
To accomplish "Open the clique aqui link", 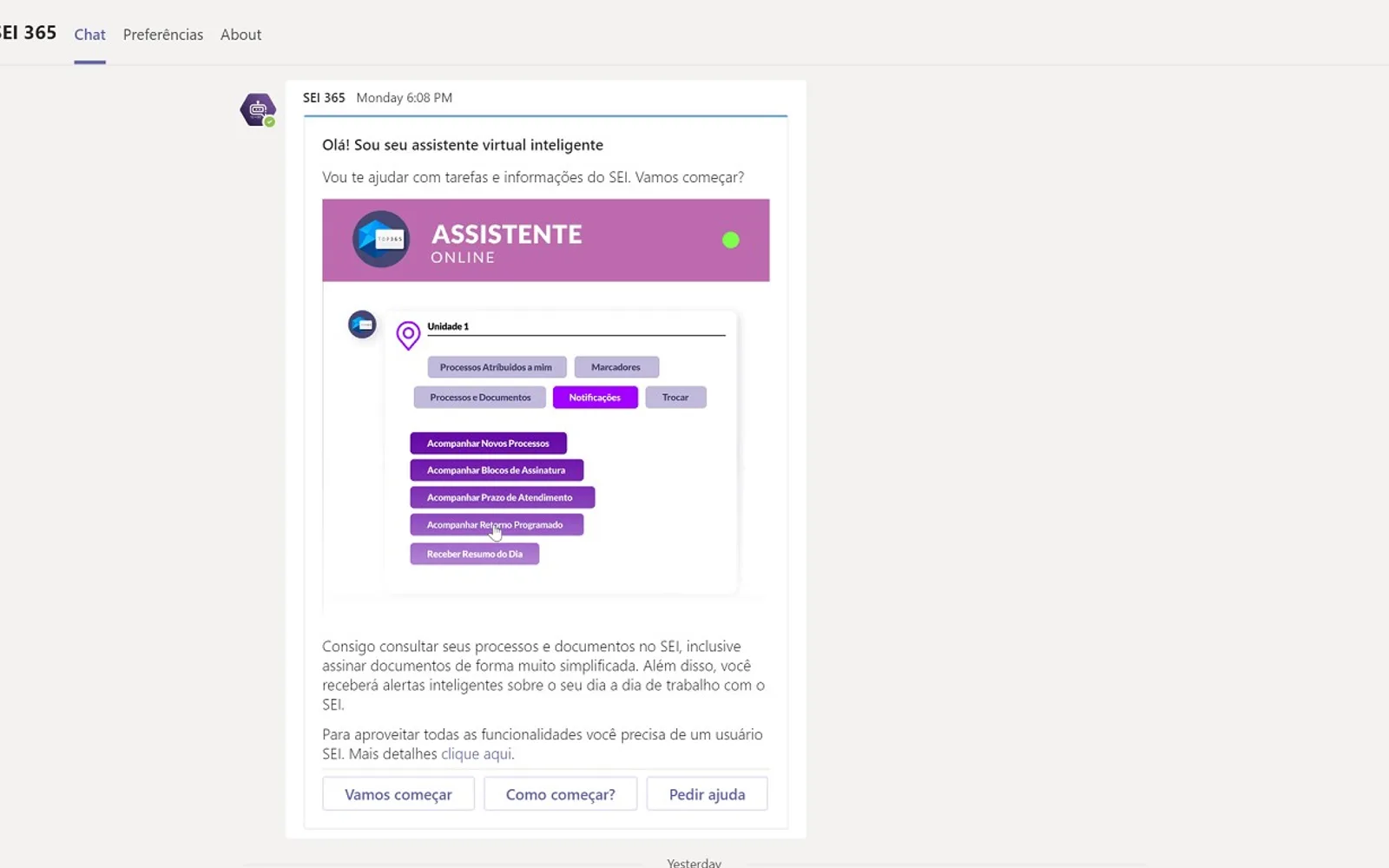I will coord(476,753).
